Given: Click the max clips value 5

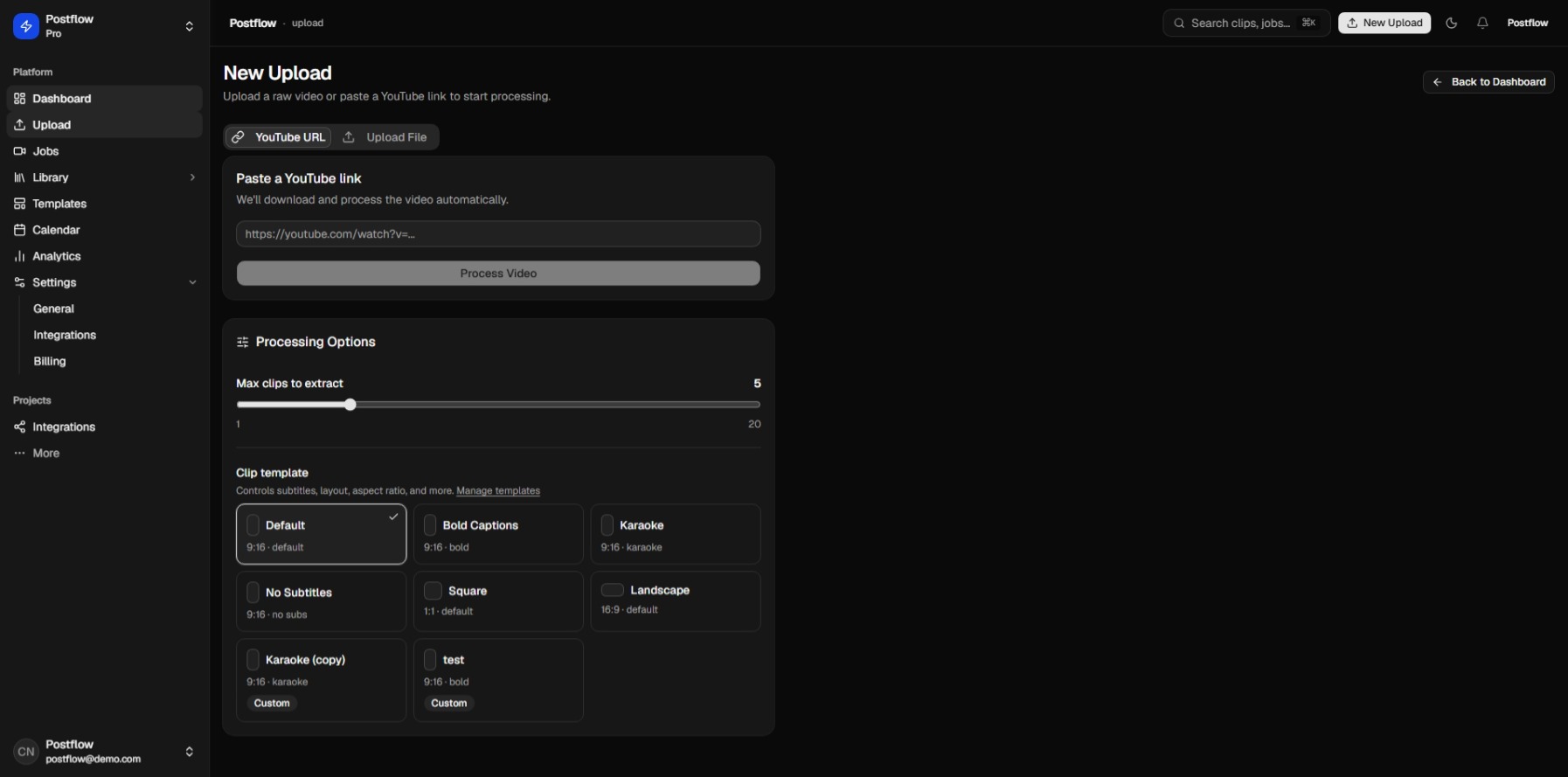Looking at the screenshot, I should (x=757, y=384).
